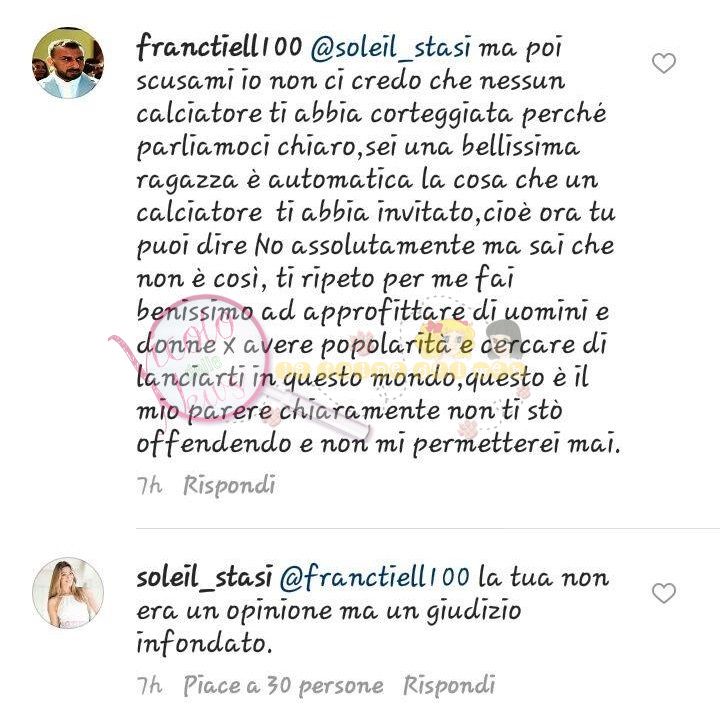
Task: Open soleil_stasi's profile picture
Action: pos(68,592)
